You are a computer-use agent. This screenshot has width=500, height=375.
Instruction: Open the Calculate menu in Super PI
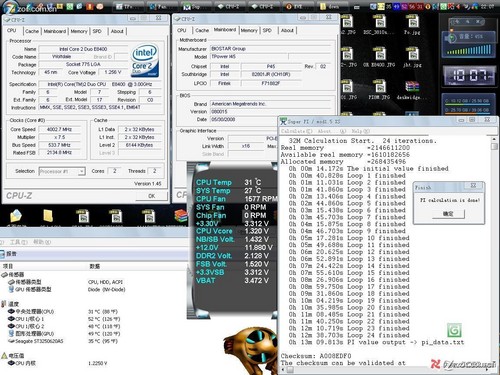coord(297,131)
